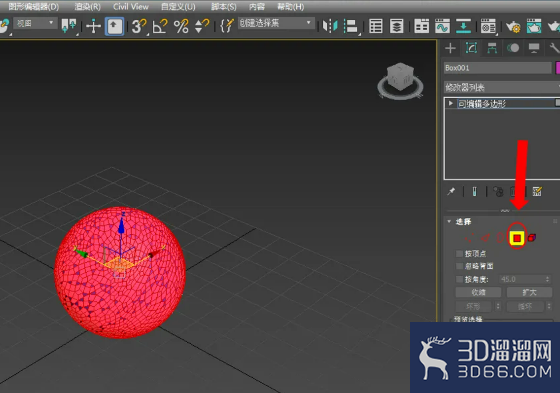Screen dimensions: 560x393
Task: Click the Box001 object name field
Action: (498, 68)
